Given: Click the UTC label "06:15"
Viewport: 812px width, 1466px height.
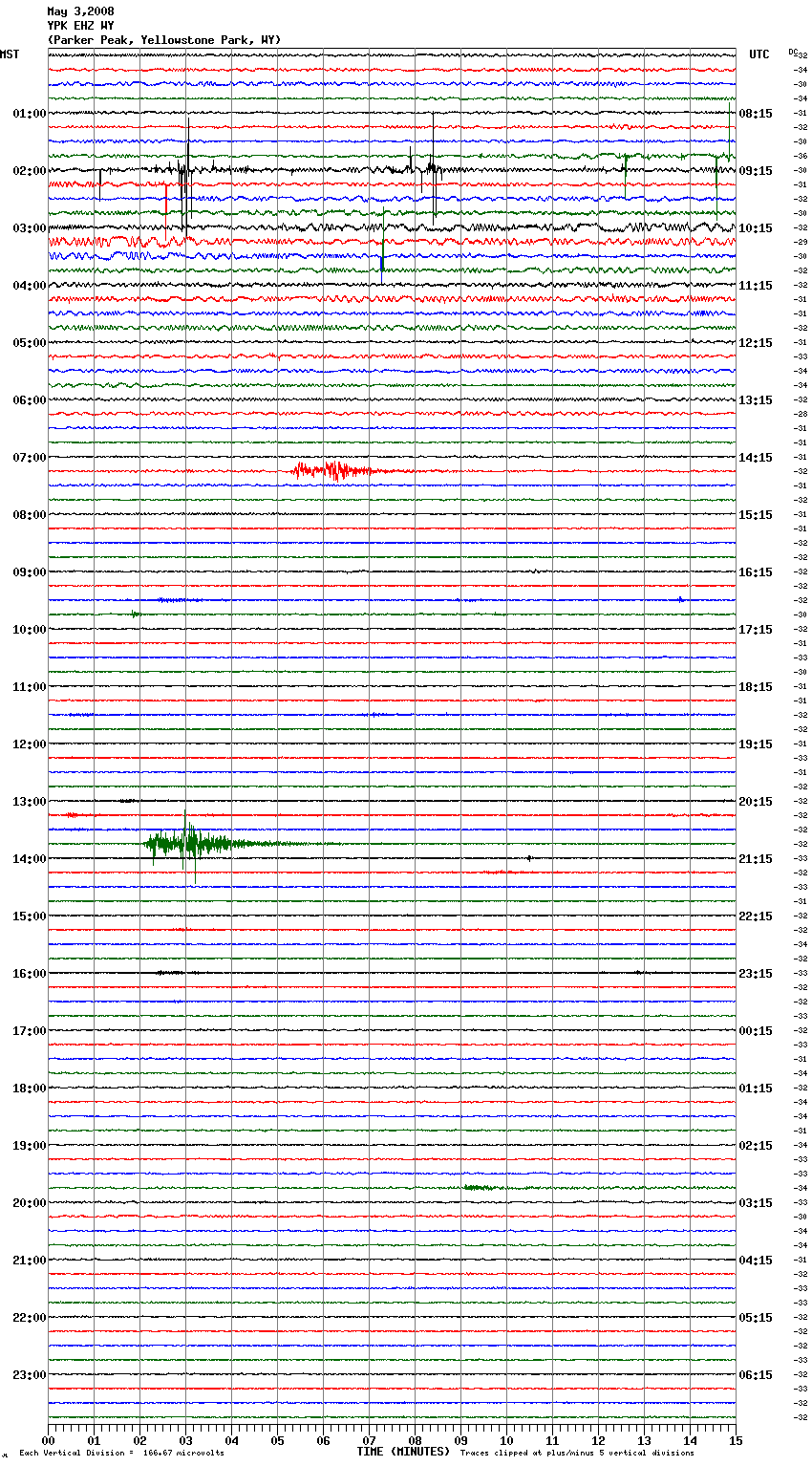Looking at the screenshot, I should (756, 1375).
